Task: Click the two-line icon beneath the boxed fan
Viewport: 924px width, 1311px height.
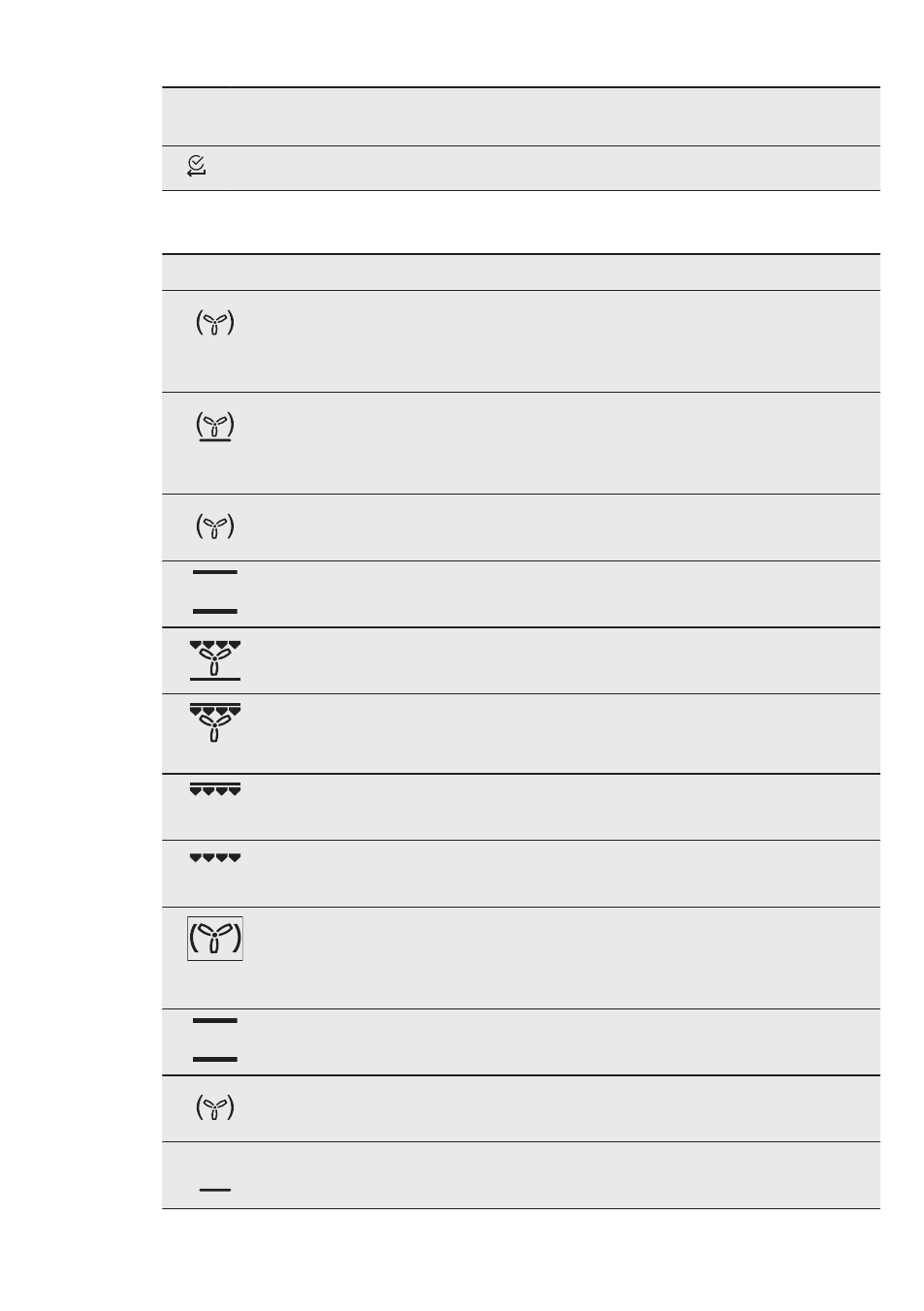Action: (x=215, y=1040)
